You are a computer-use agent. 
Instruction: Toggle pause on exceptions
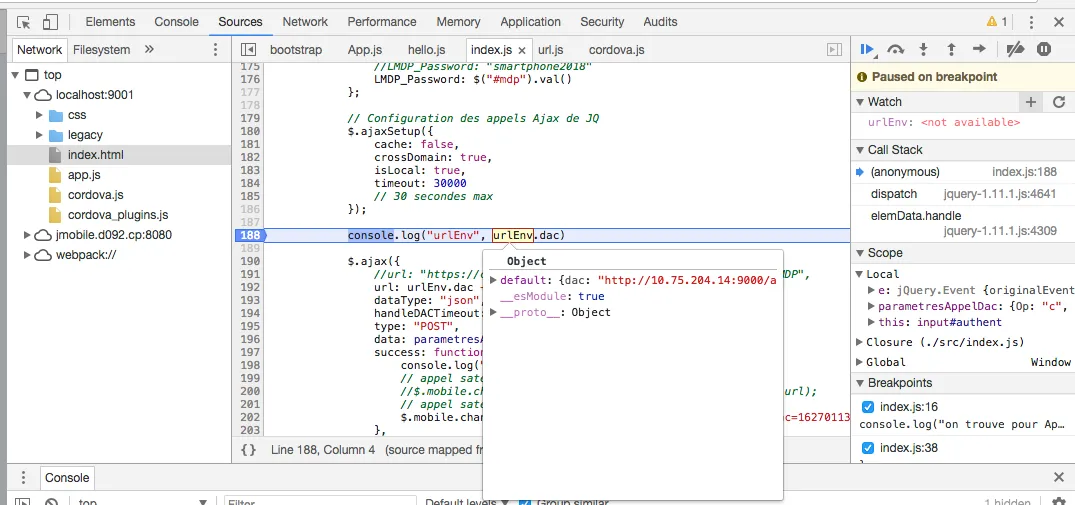(1043, 49)
